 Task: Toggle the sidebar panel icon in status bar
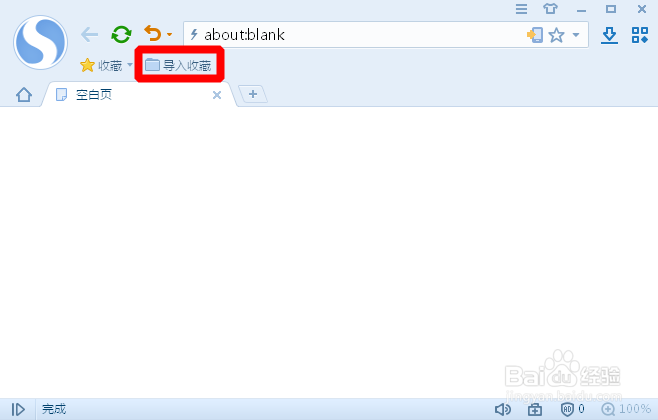pyautogui.click(x=18, y=409)
